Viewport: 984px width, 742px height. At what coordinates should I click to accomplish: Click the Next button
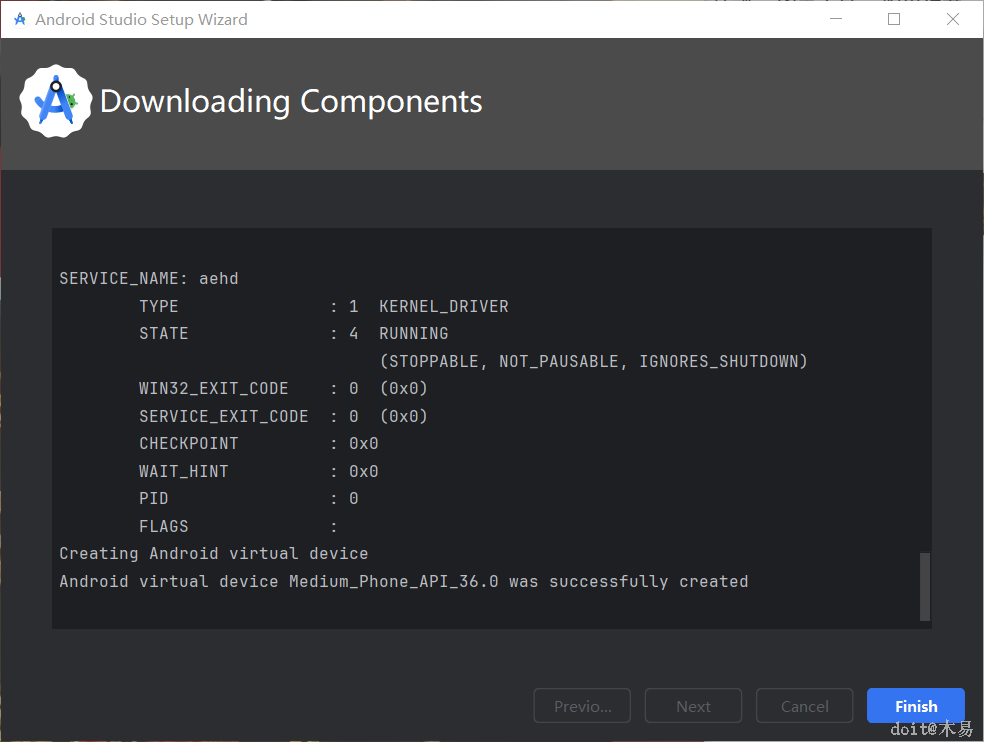point(693,706)
